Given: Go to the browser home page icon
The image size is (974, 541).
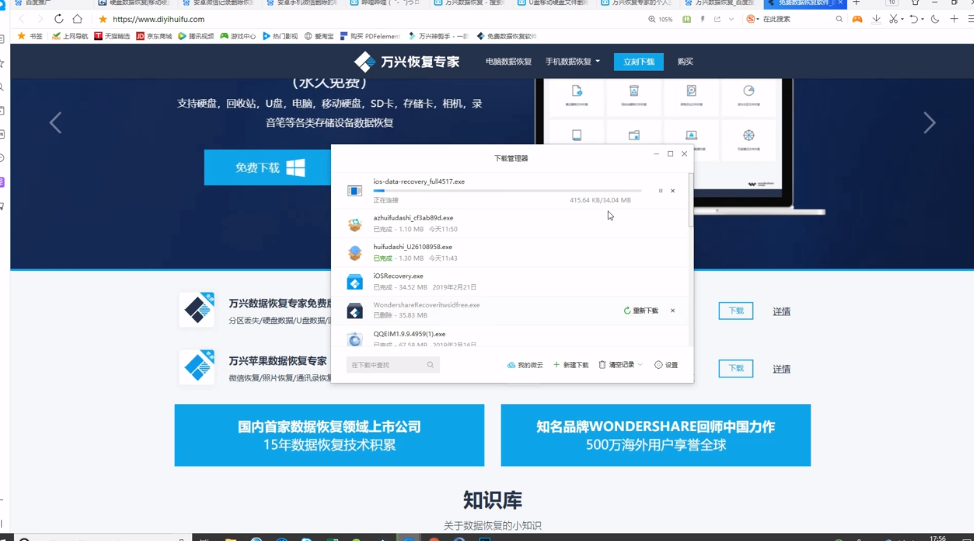Looking at the screenshot, I should pyautogui.click(x=78, y=19).
